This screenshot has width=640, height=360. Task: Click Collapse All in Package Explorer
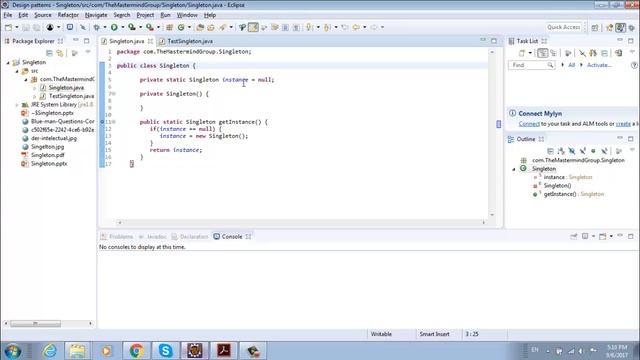pyautogui.click(x=49, y=53)
